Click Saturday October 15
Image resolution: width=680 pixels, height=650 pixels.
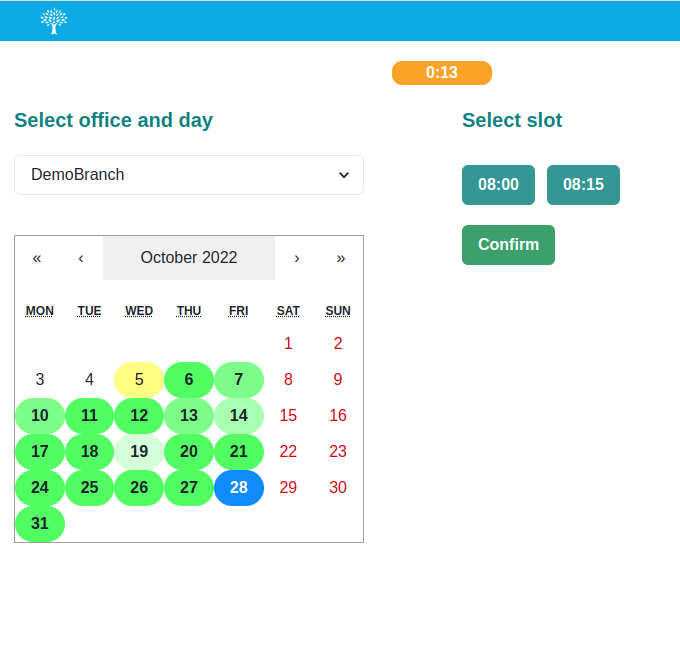click(288, 415)
